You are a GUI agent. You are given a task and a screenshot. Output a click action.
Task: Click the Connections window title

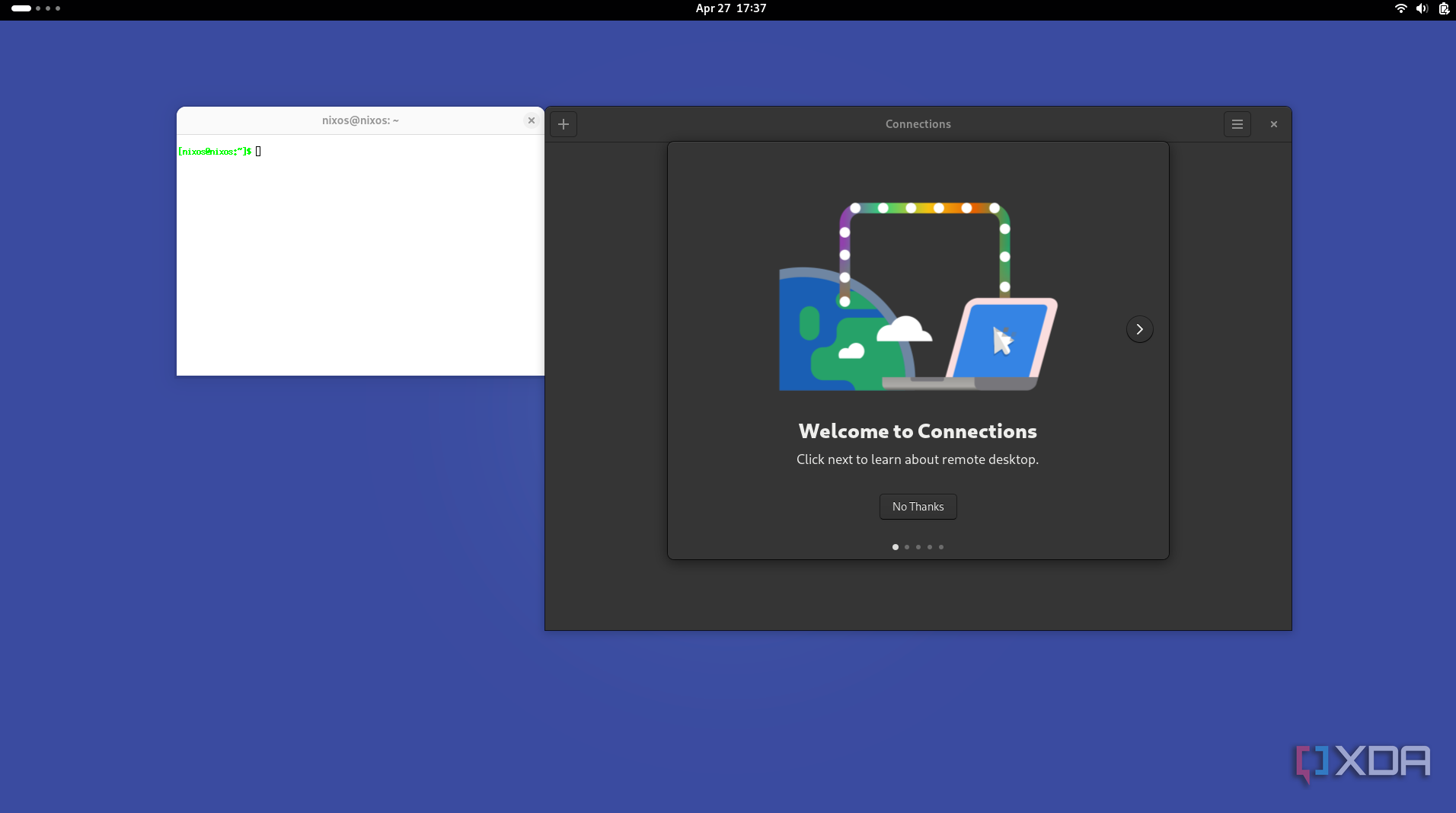coord(918,124)
